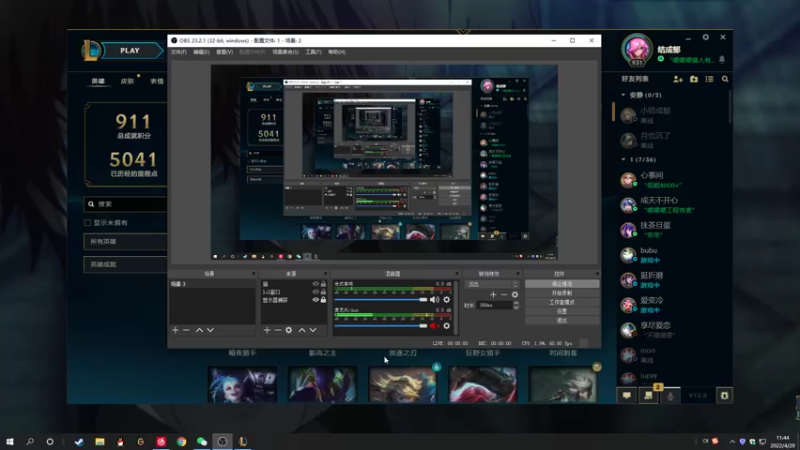Move scene down in Scenes panel
This screenshot has width=800, height=450.
(x=210, y=330)
